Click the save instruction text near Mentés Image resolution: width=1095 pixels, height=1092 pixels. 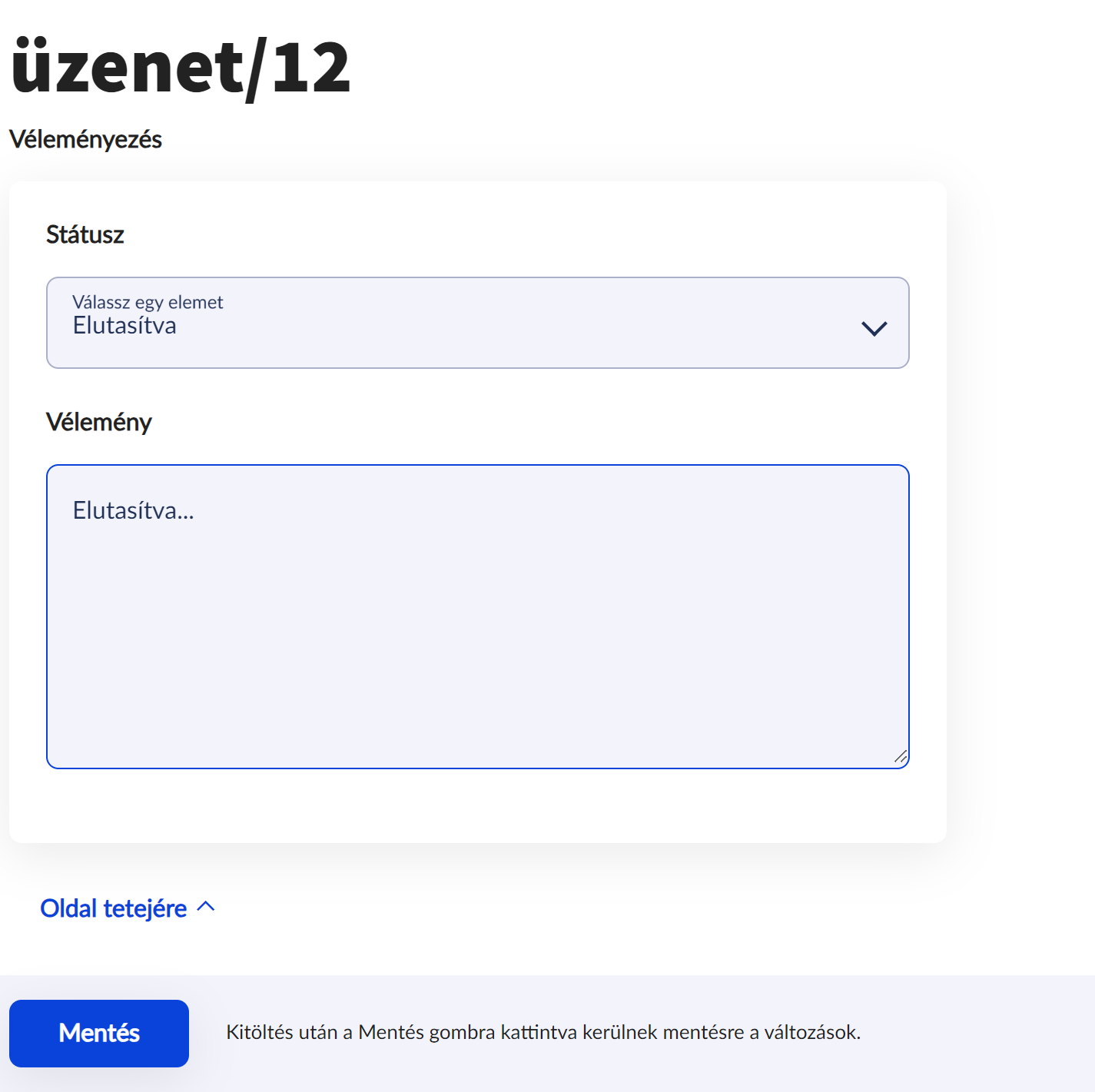coord(545,1033)
